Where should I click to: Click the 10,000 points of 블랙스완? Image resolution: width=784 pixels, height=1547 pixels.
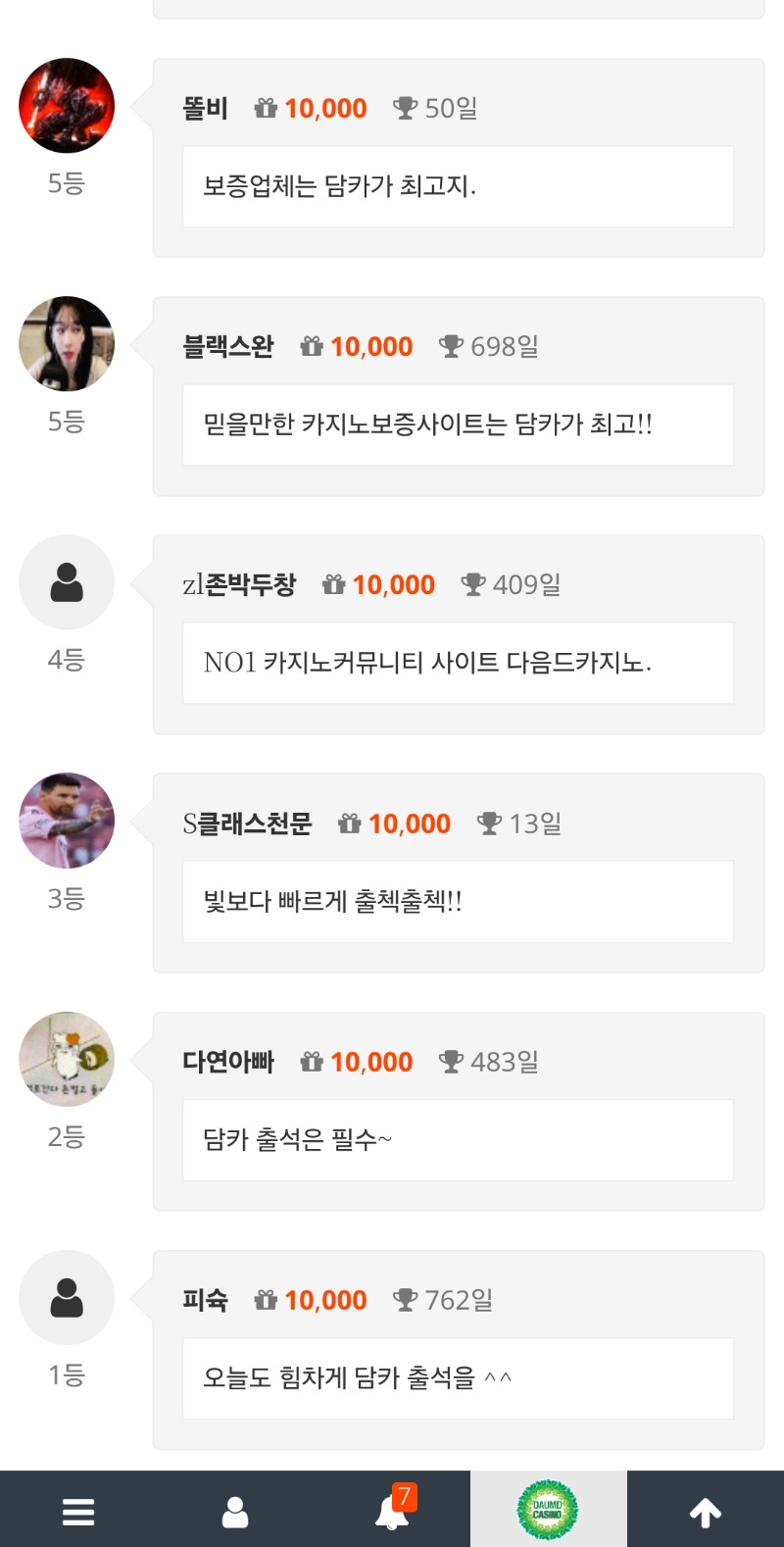[371, 346]
